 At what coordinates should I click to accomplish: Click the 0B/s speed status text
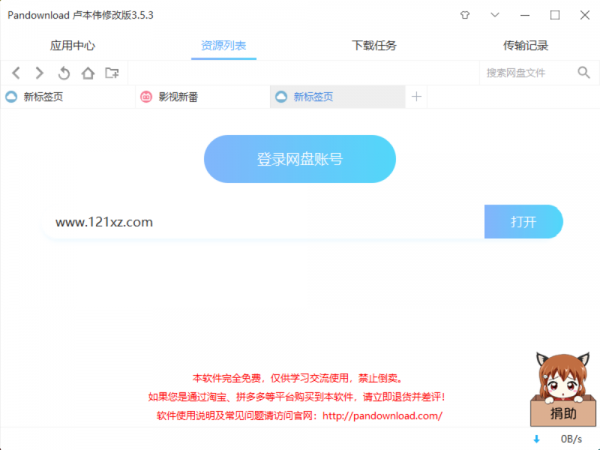coord(571,439)
